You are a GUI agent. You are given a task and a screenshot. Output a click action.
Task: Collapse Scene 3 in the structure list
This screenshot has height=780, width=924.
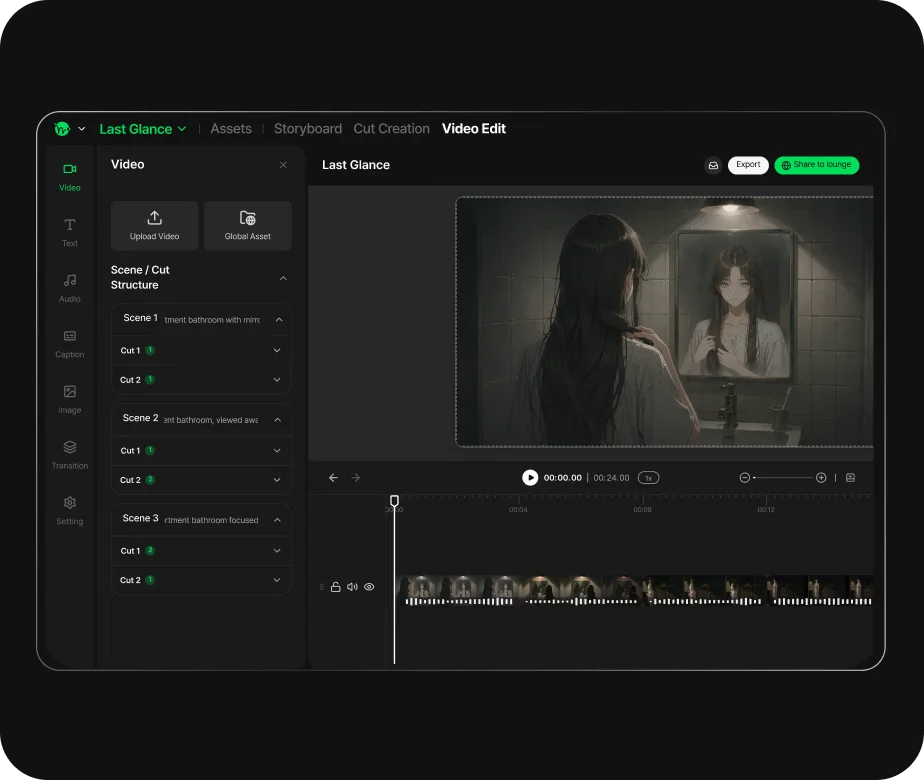[278, 520]
